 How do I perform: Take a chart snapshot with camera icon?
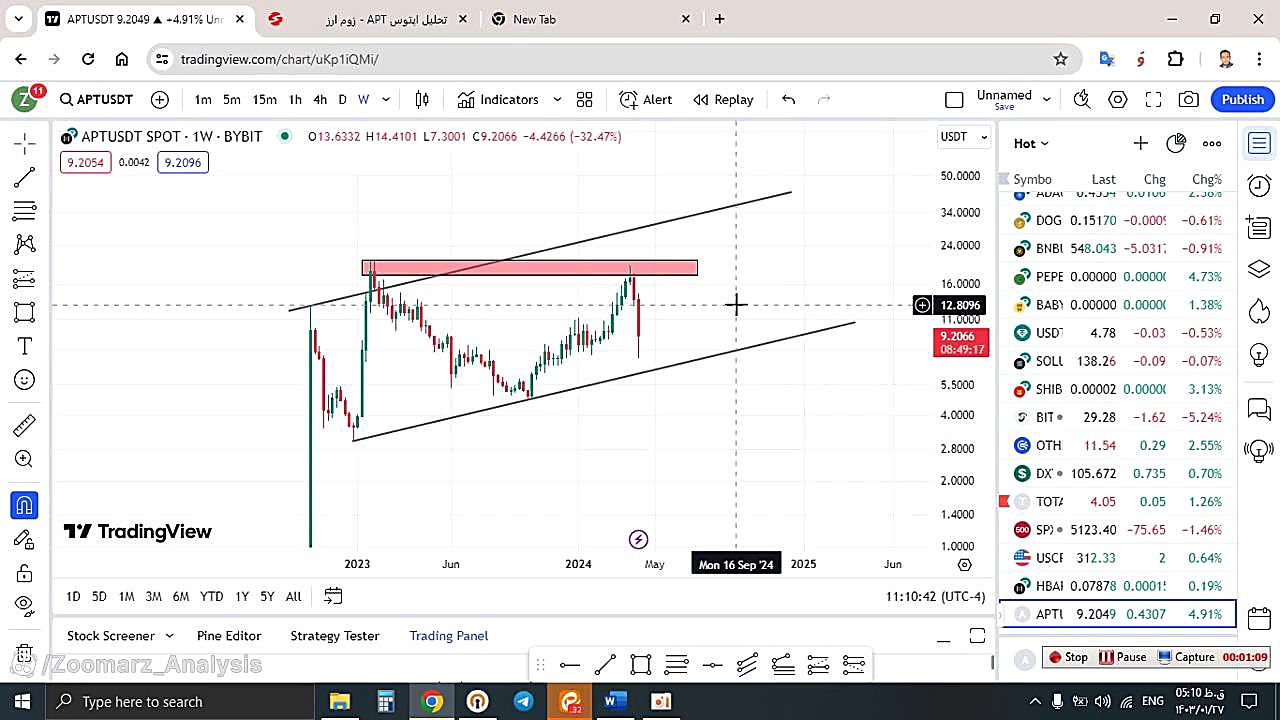(1188, 99)
